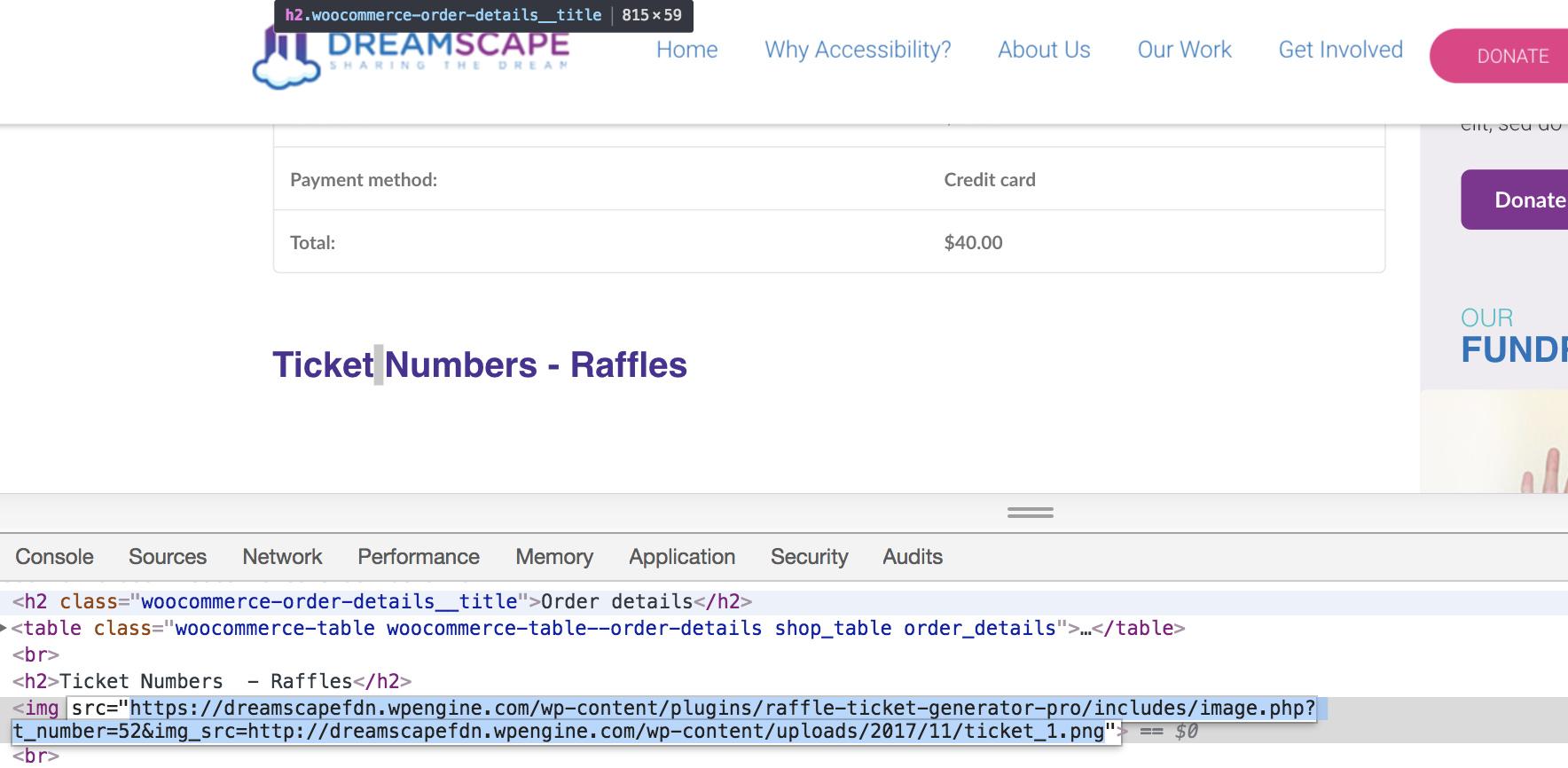Switch to the Security tab
The height and width of the screenshot is (768, 1568).
[809, 557]
